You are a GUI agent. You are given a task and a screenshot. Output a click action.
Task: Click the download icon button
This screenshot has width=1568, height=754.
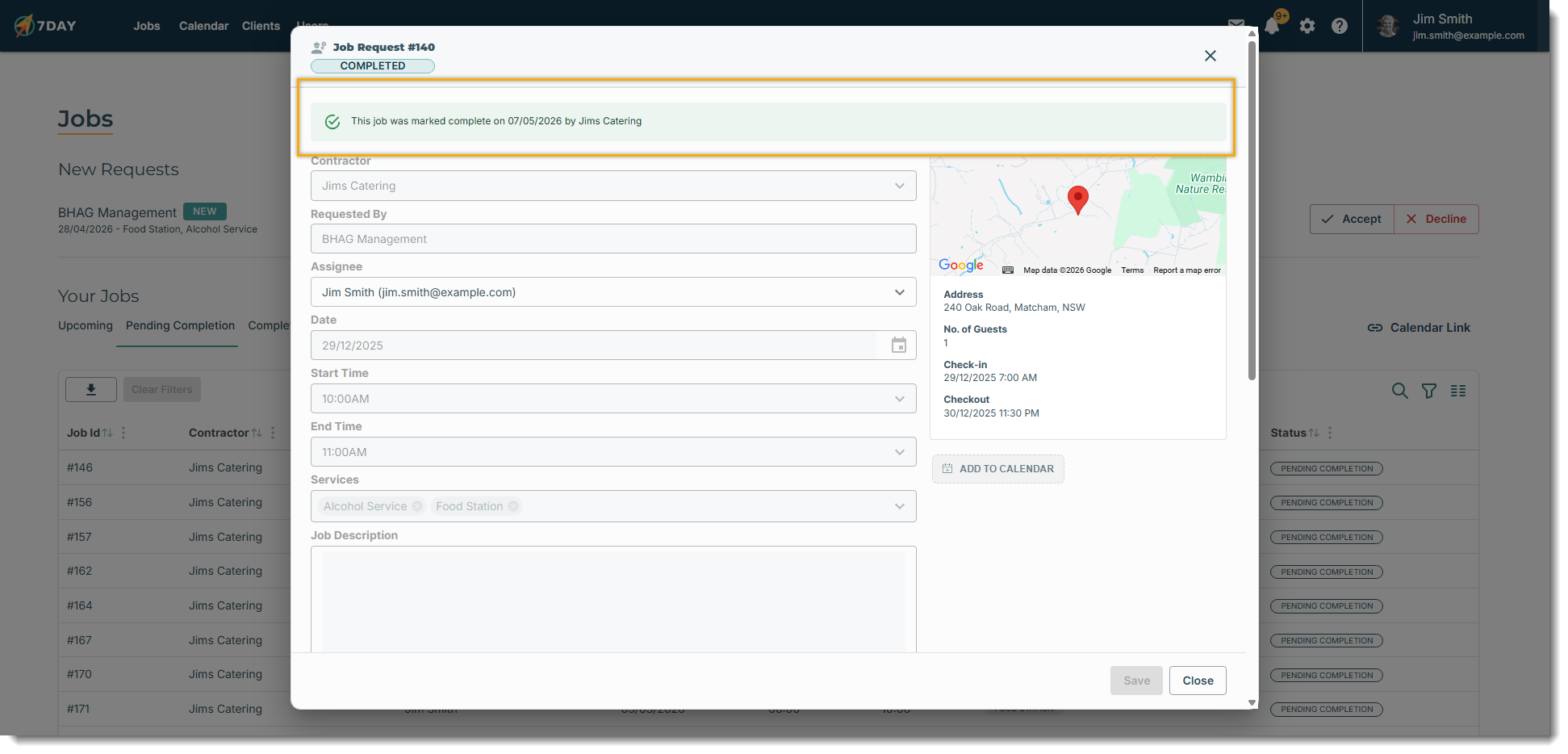91,390
